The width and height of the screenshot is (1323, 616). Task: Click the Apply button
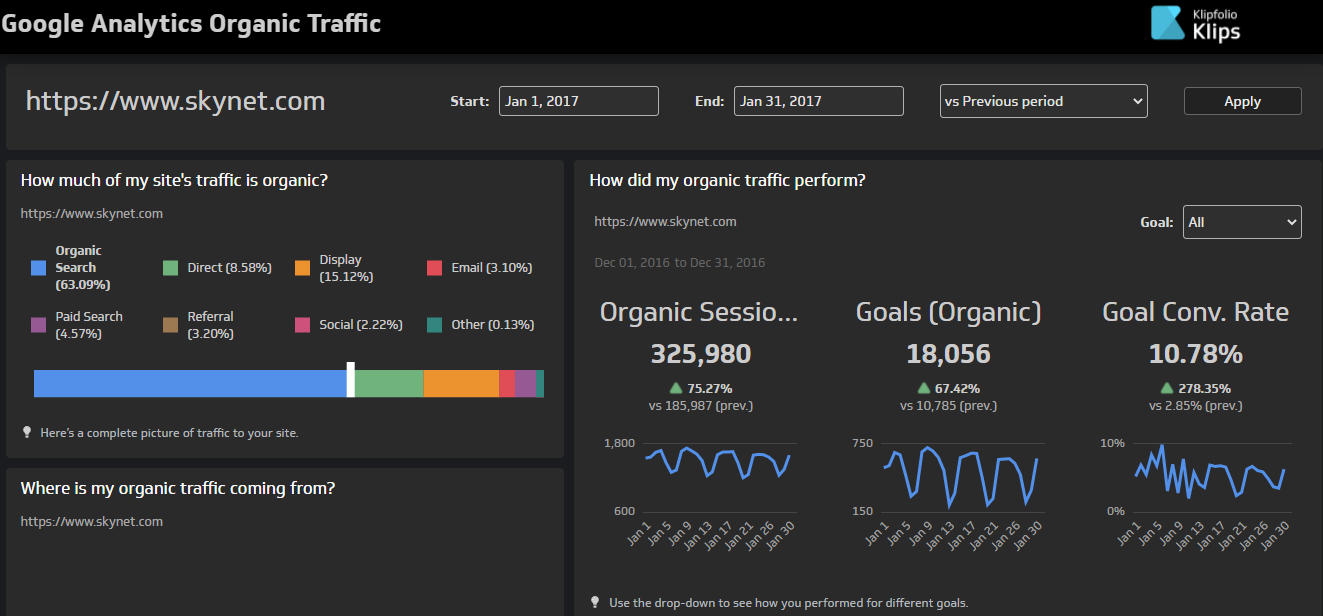(1243, 101)
